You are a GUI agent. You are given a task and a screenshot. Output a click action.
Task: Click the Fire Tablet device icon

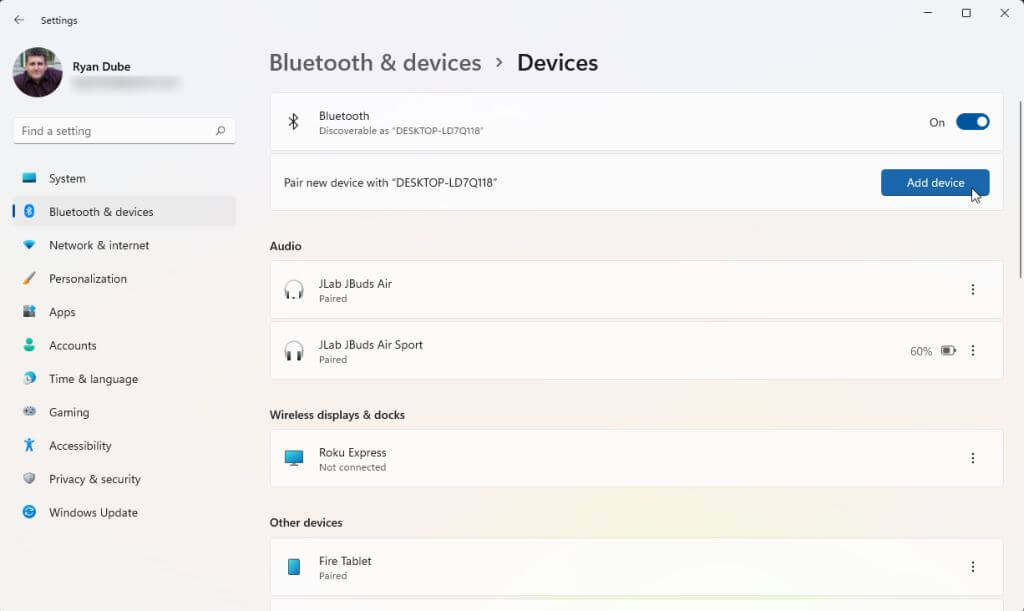[x=294, y=567]
